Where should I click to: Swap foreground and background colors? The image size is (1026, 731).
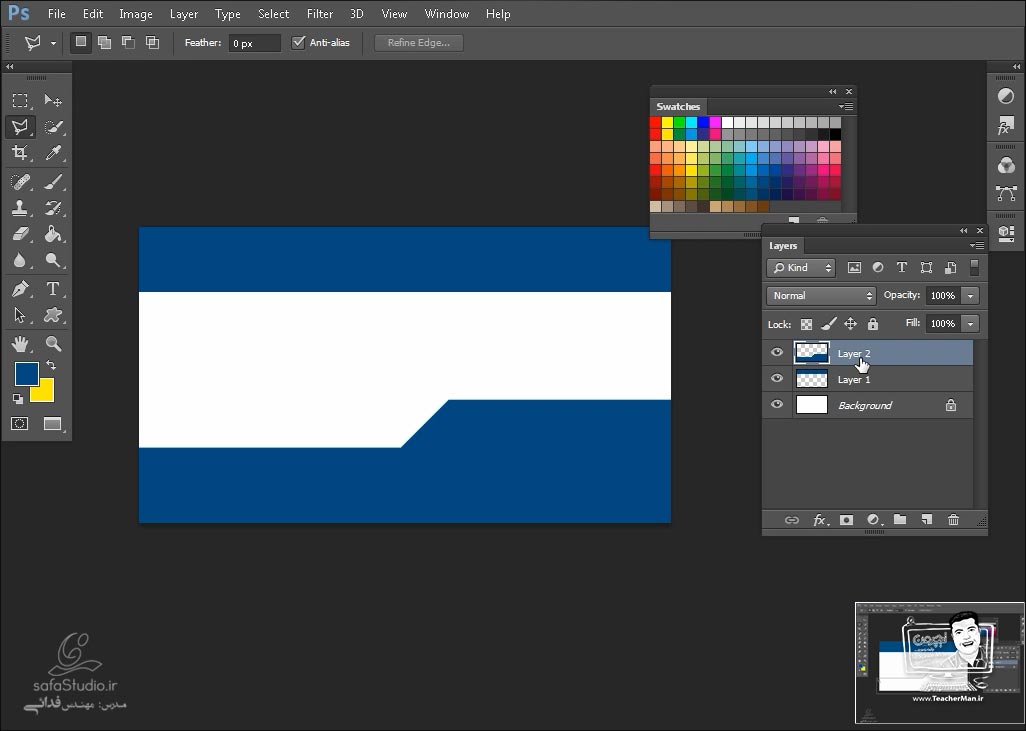pos(51,365)
